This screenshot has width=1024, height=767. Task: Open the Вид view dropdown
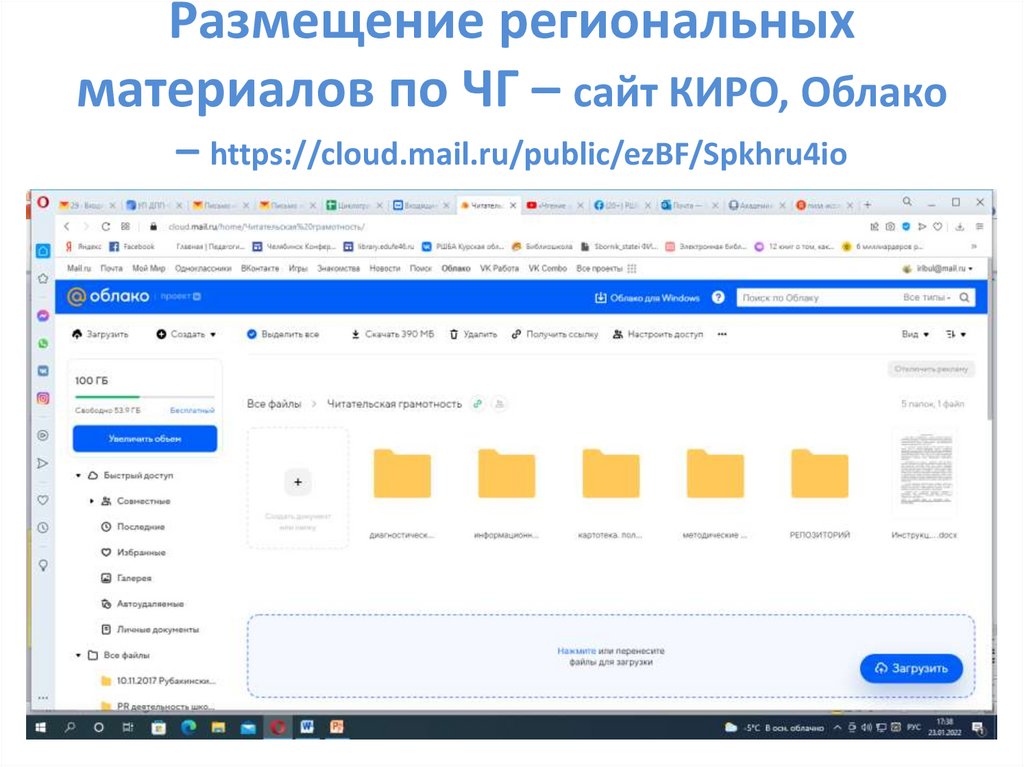[914, 335]
